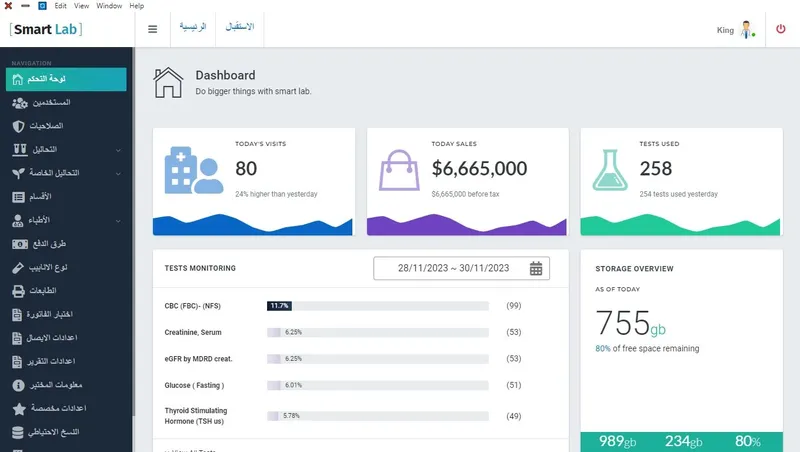Image resolution: width=800 pixels, height=452 pixels.
Task: Click the (99) count for CBC
Action: pos(514,306)
